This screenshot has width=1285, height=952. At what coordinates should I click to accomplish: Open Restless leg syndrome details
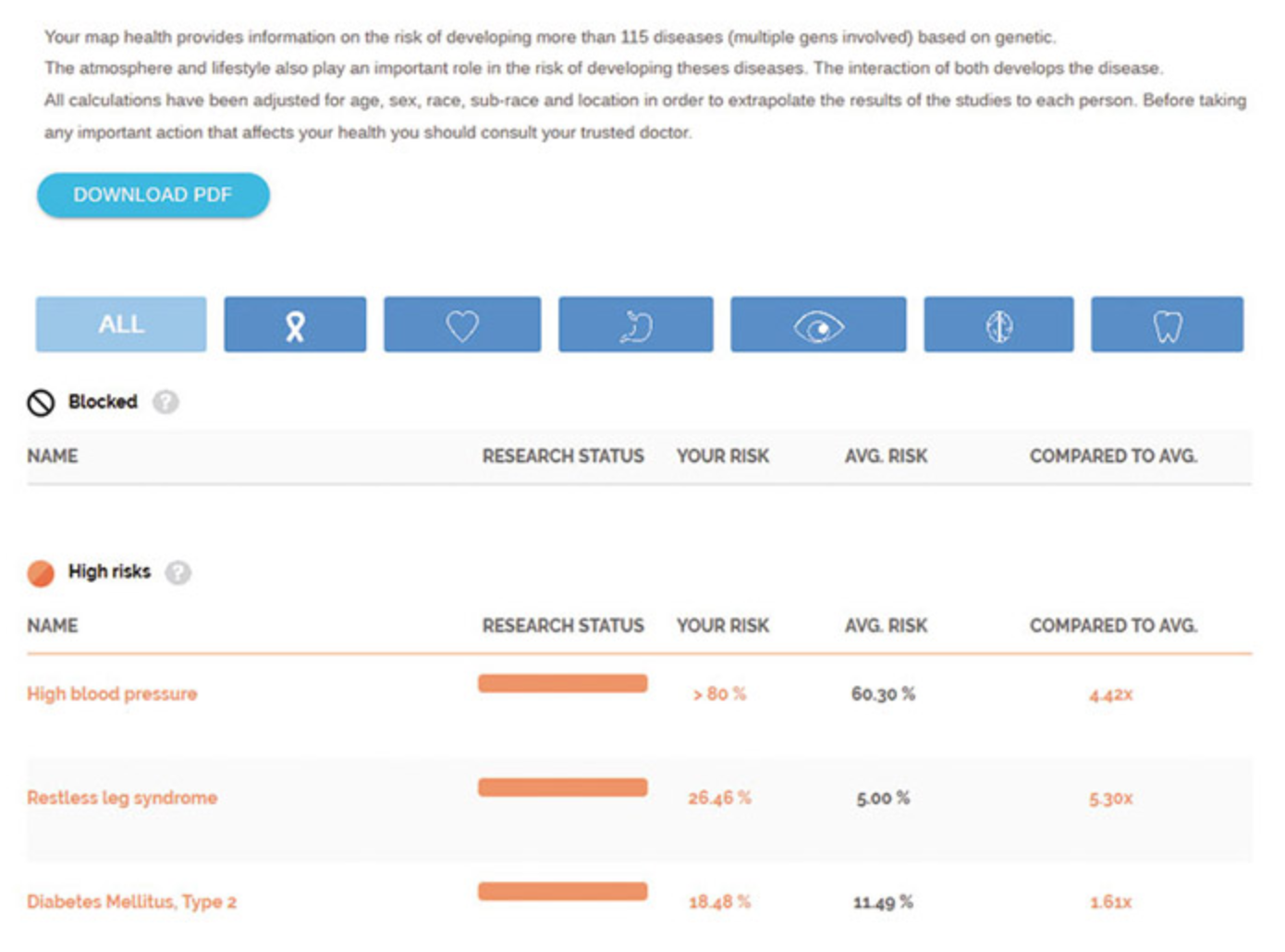(x=122, y=798)
